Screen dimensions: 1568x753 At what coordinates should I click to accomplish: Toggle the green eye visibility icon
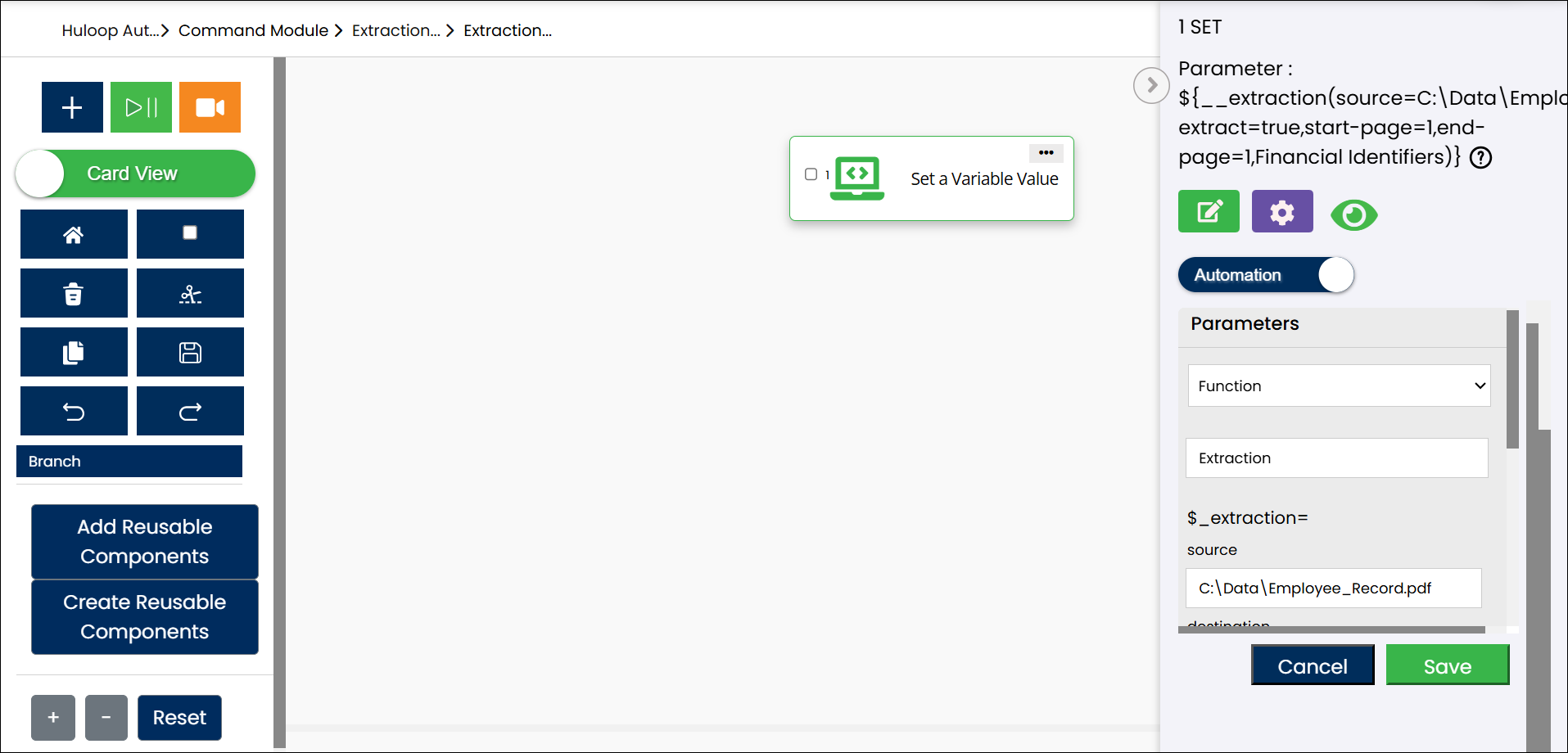coord(1353,215)
